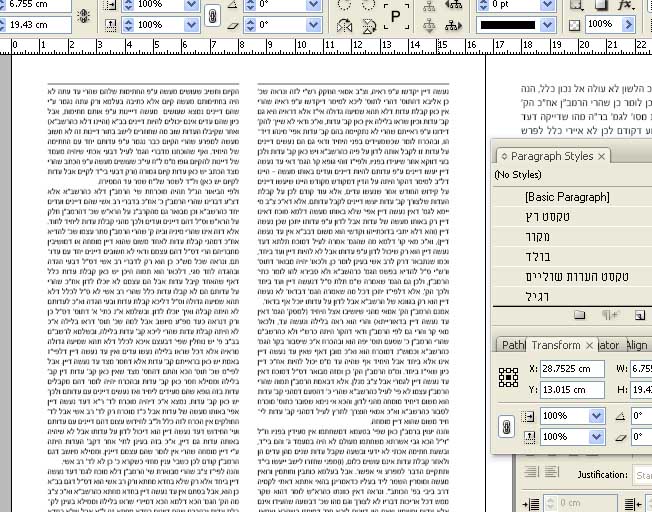Image resolution: width=652 pixels, height=512 pixels.
Task: Apply the בולד paragraph style
Action: pyautogui.click(x=572, y=257)
